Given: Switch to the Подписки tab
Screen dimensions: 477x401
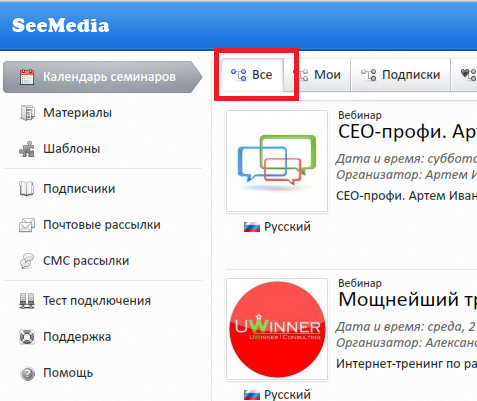Looking at the screenshot, I should tap(401, 75).
